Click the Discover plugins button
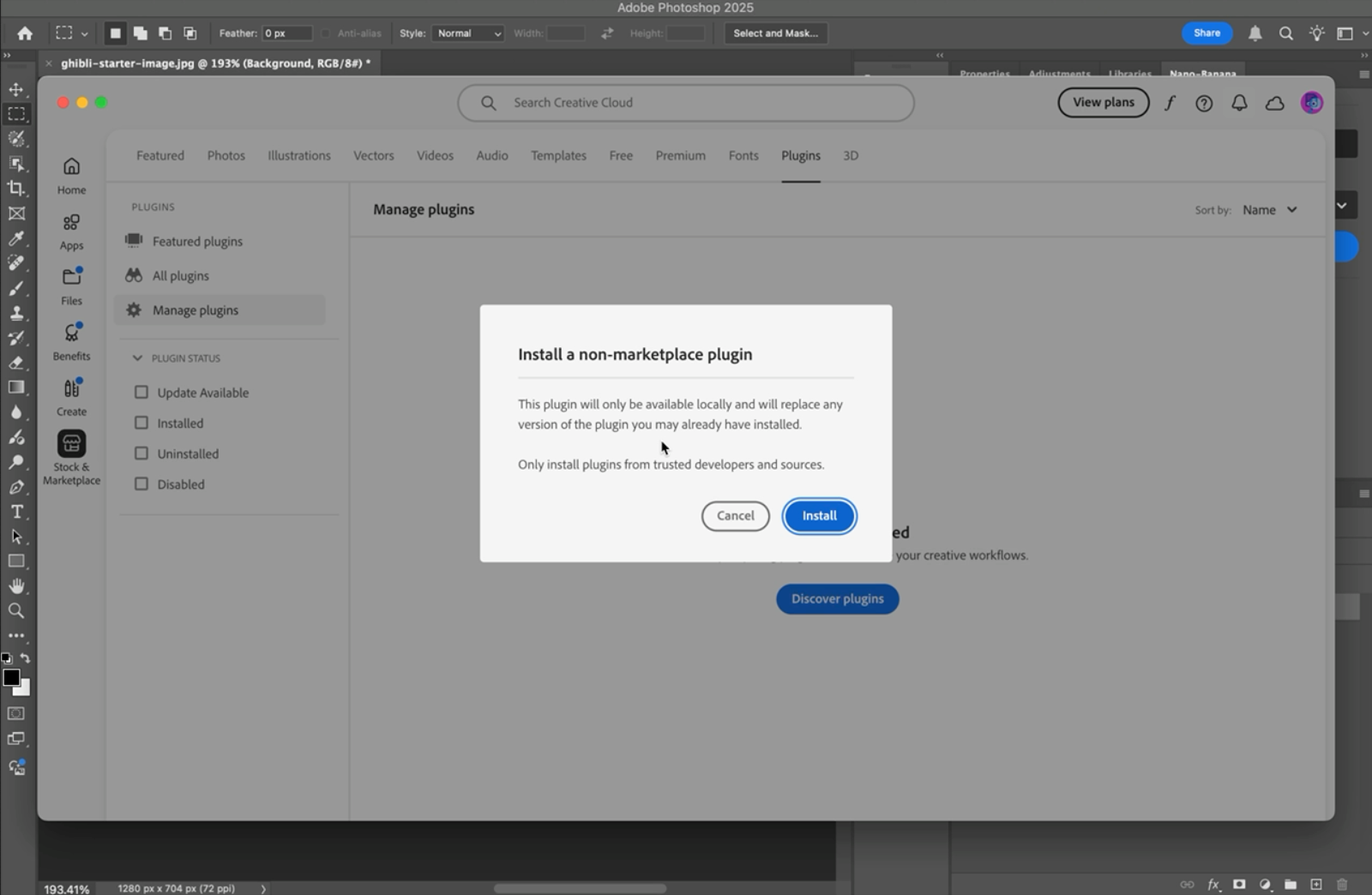Image resolution: width=1372 pixels, height=895 pixels. 838,599
